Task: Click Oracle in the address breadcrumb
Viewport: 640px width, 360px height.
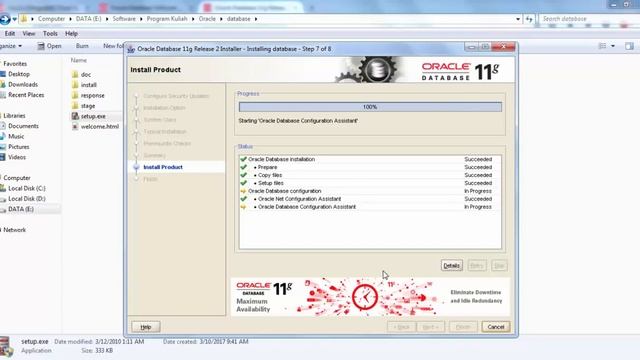Action: pos(207,19)
